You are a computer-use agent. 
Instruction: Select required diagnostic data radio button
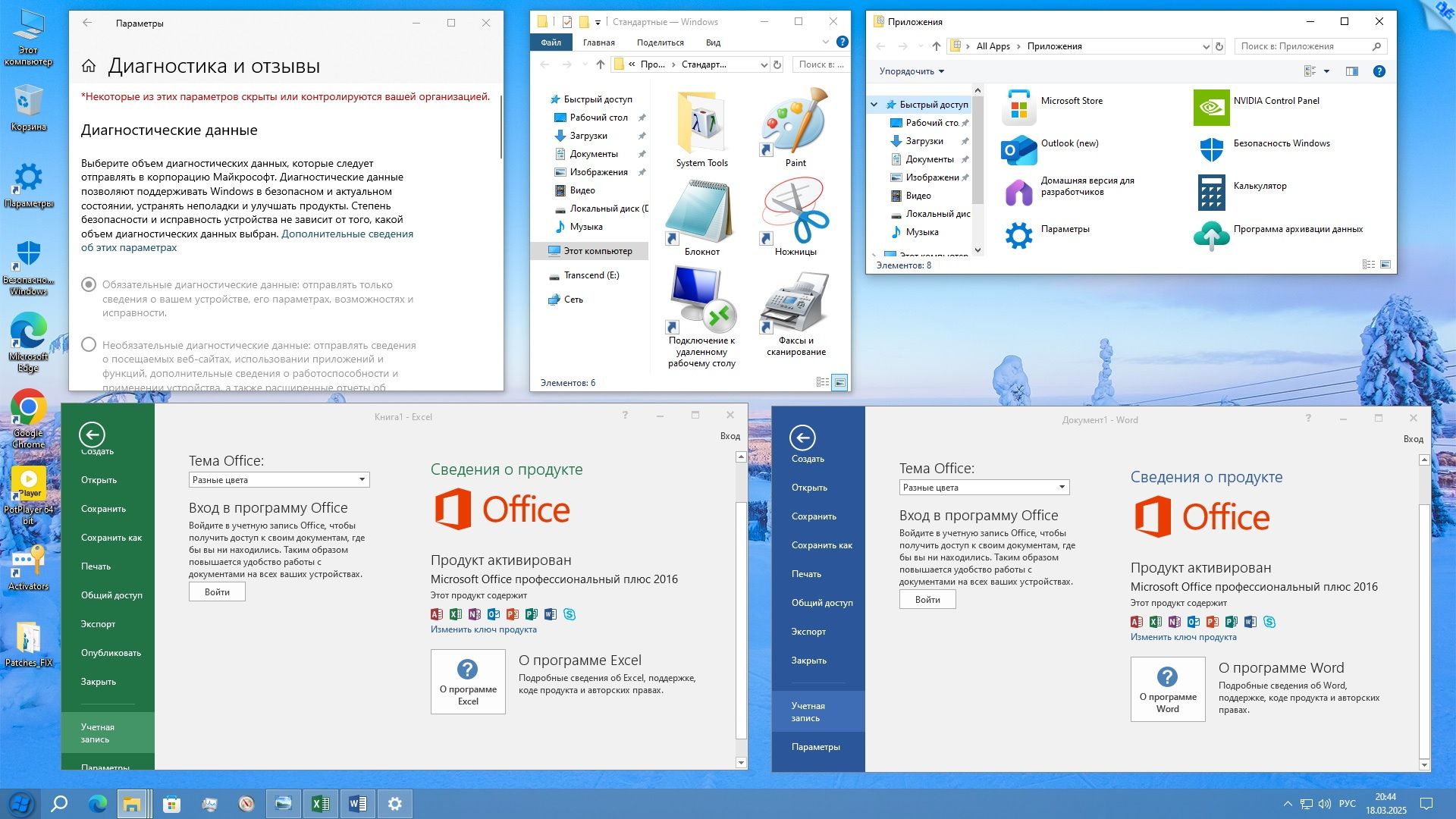(89, 284)
